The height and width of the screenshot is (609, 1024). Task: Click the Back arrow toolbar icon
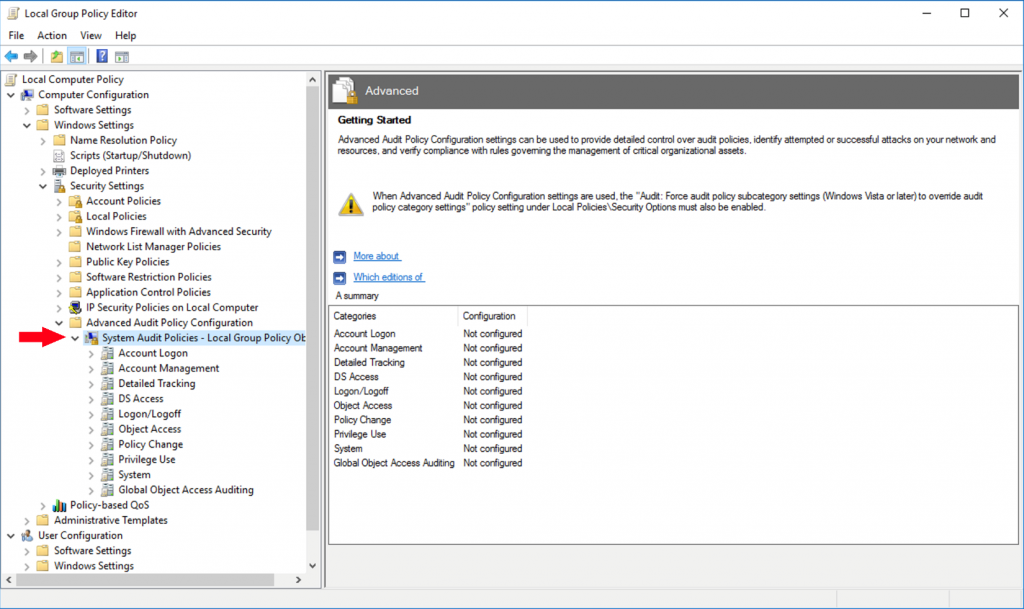tap(11, 56)
